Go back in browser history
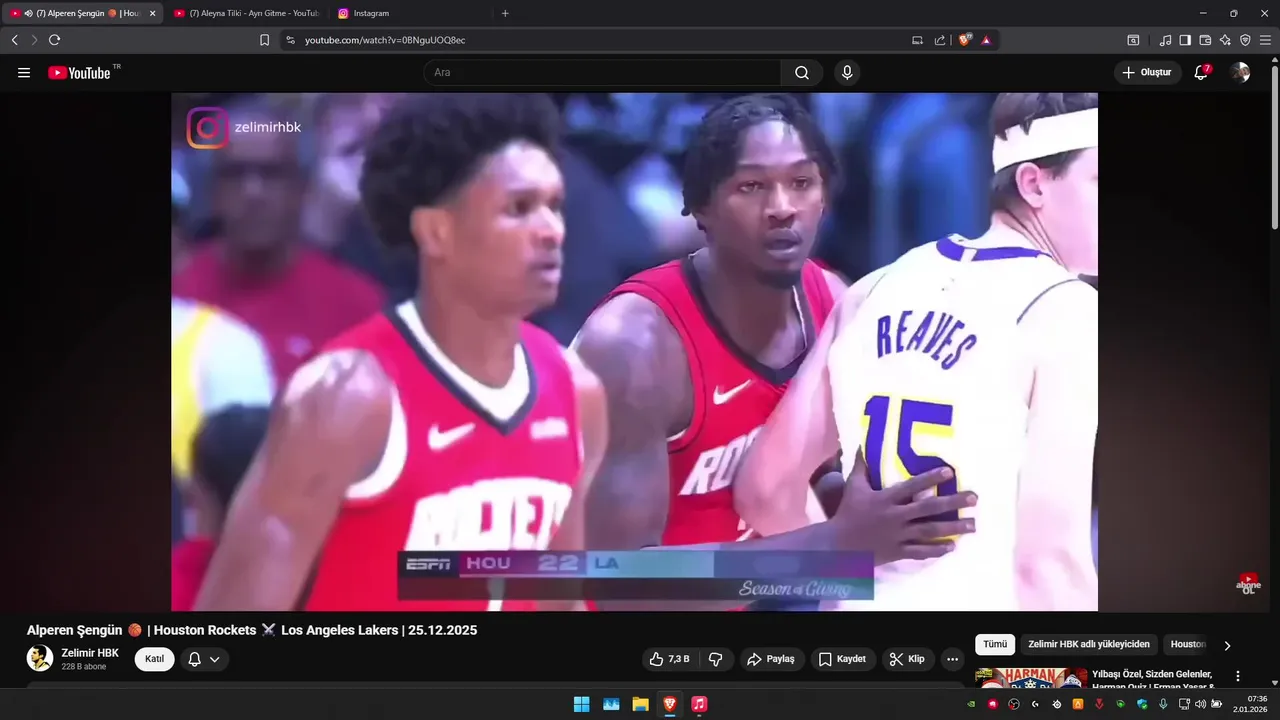 [14, 40]
